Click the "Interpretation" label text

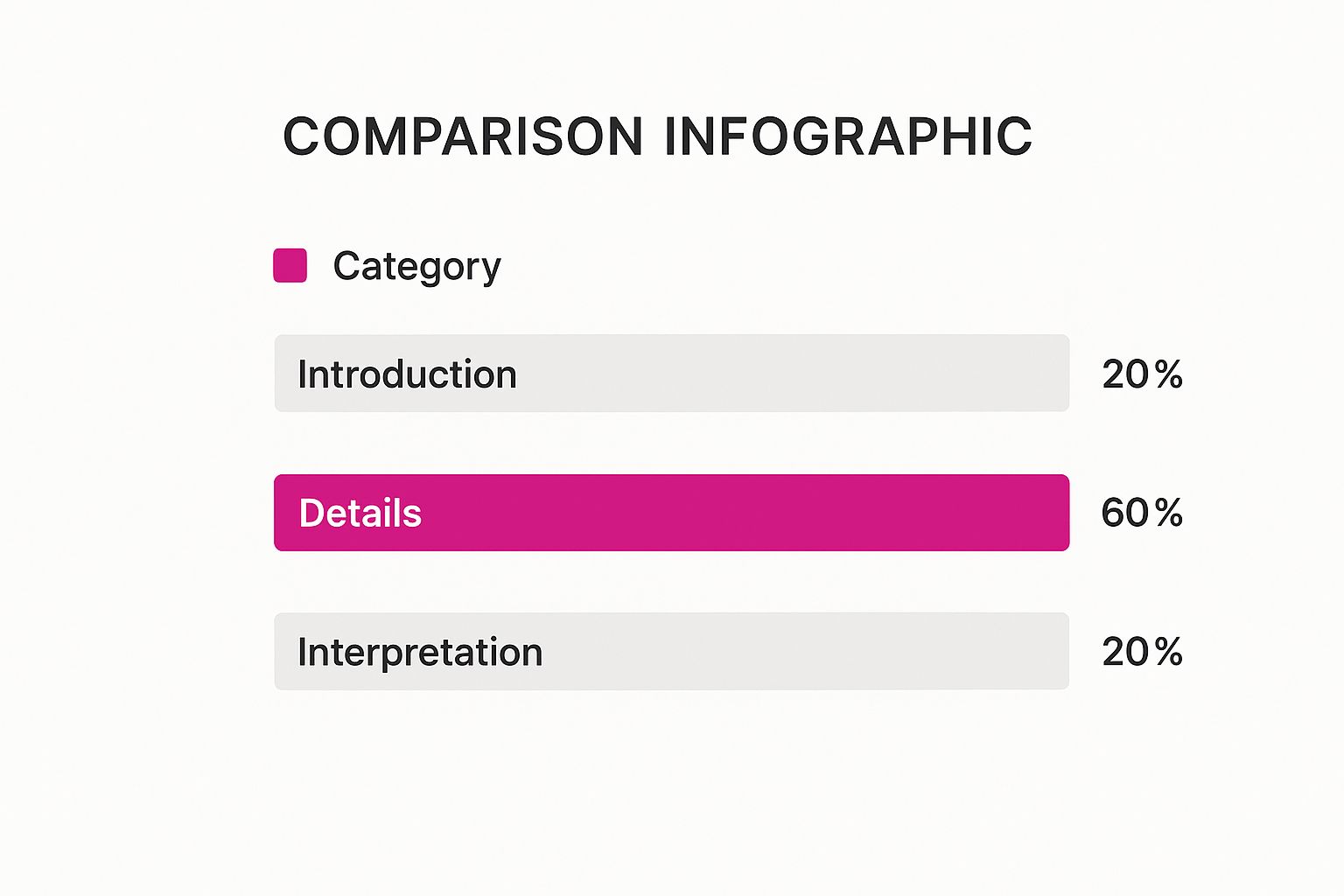[420, 653]
